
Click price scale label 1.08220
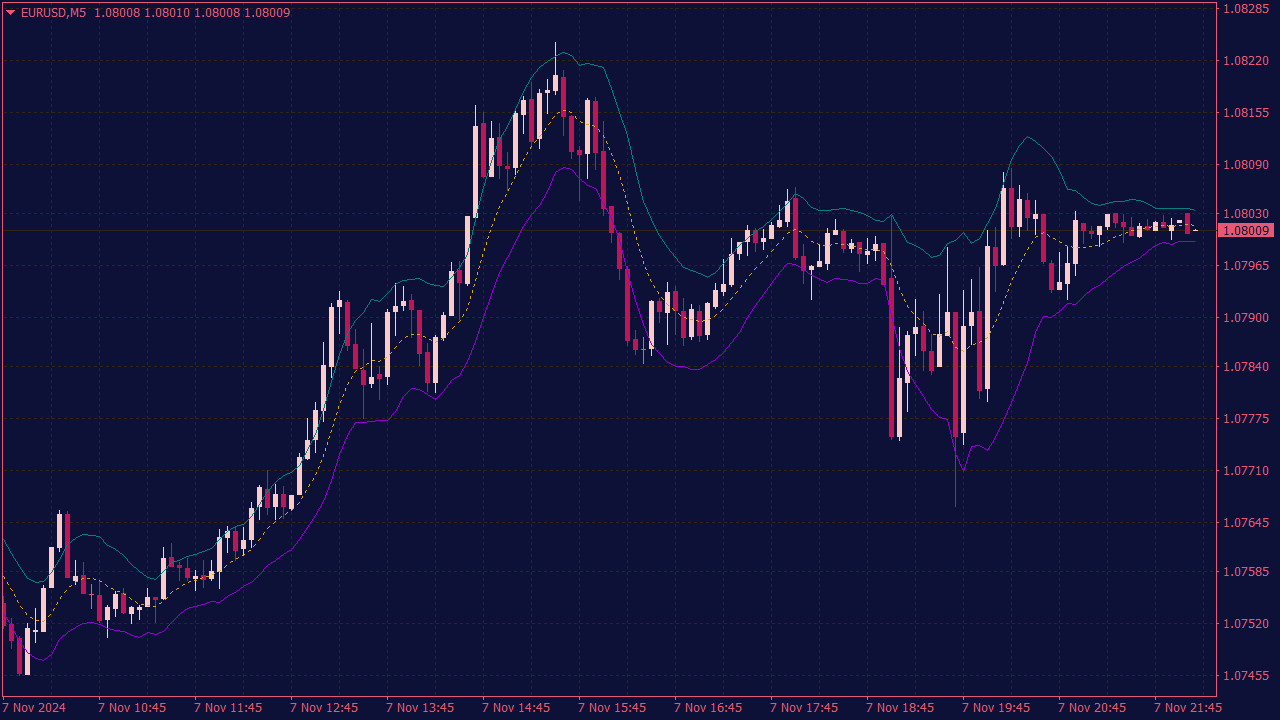tap(1246, 61)
